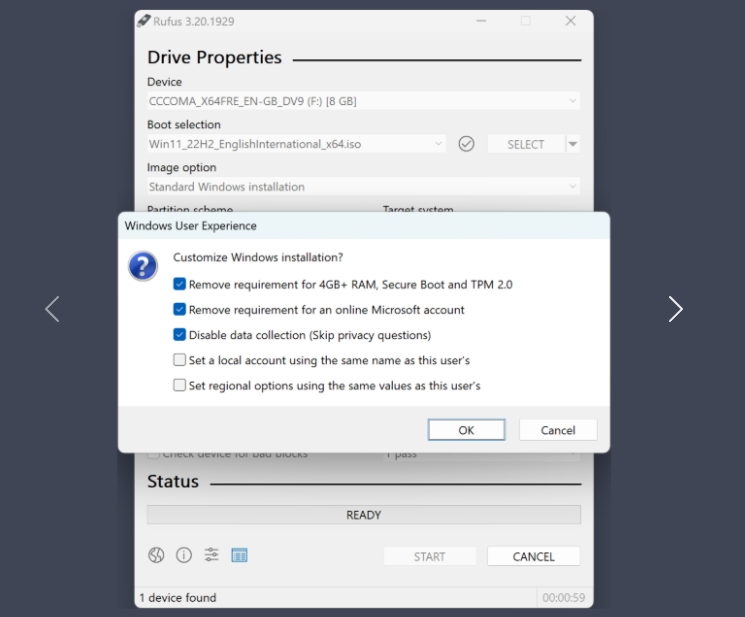Click the 00:00:59 timer text
Image resolution: width=745 pixels, height=617 pixels.
[564, 598]
